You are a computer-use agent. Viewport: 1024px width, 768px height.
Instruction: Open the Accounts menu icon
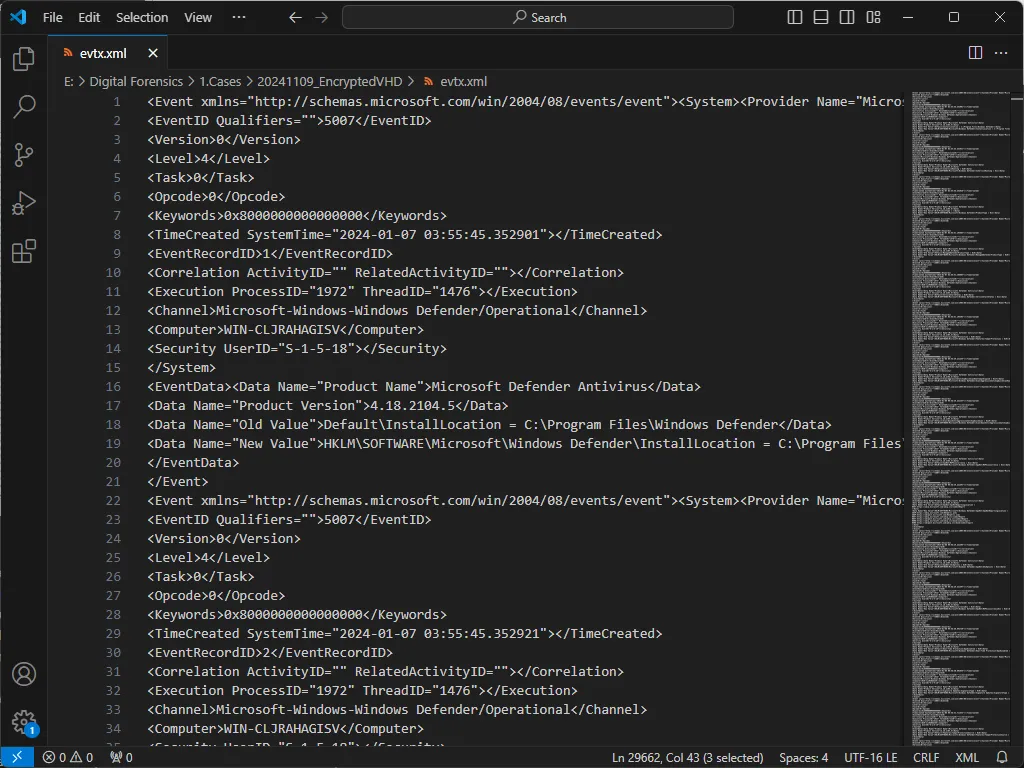(24, 674)
